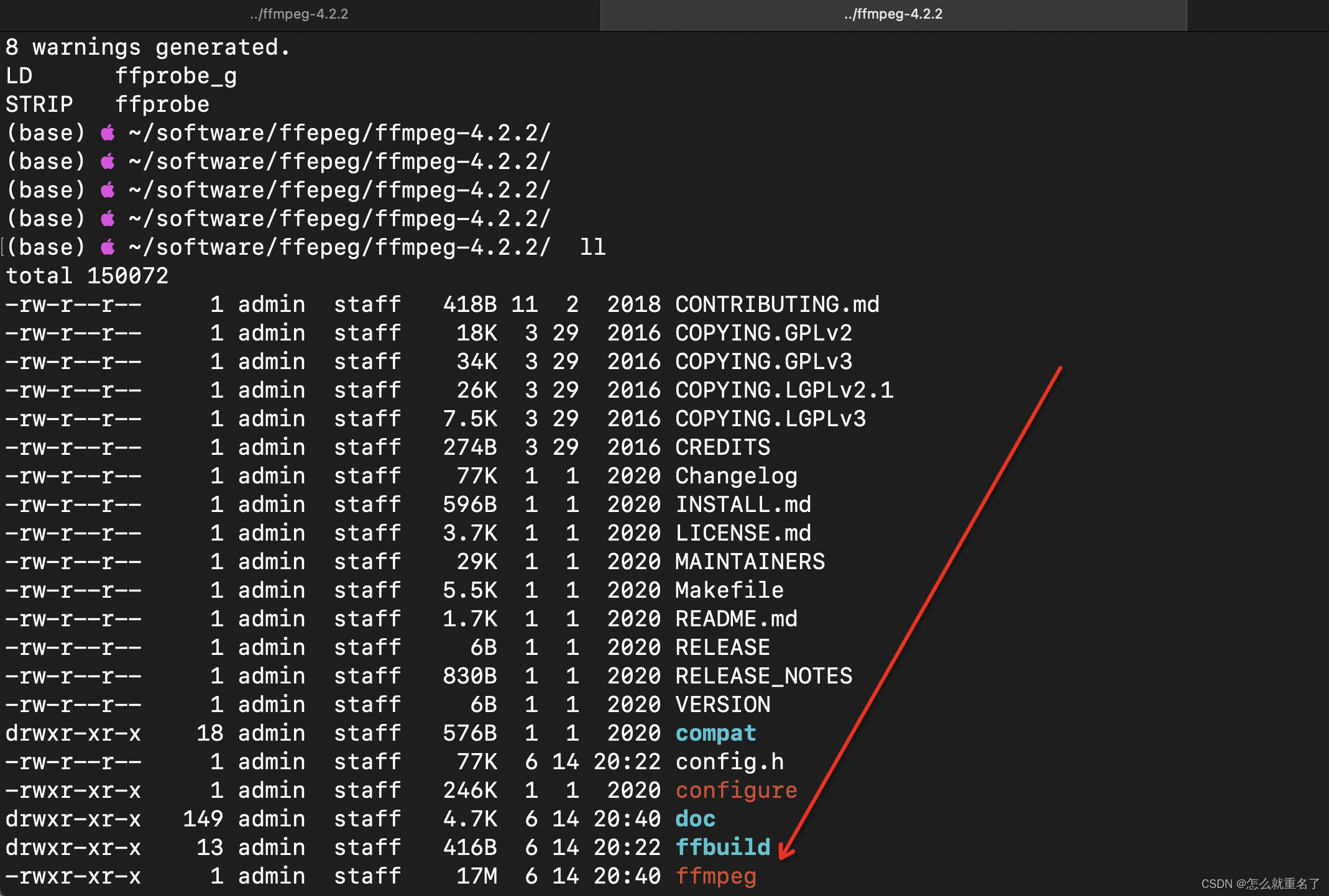Click the 'total 150072' line
Viewport: 1329px width, 896px height.
[x=87, y=276]
